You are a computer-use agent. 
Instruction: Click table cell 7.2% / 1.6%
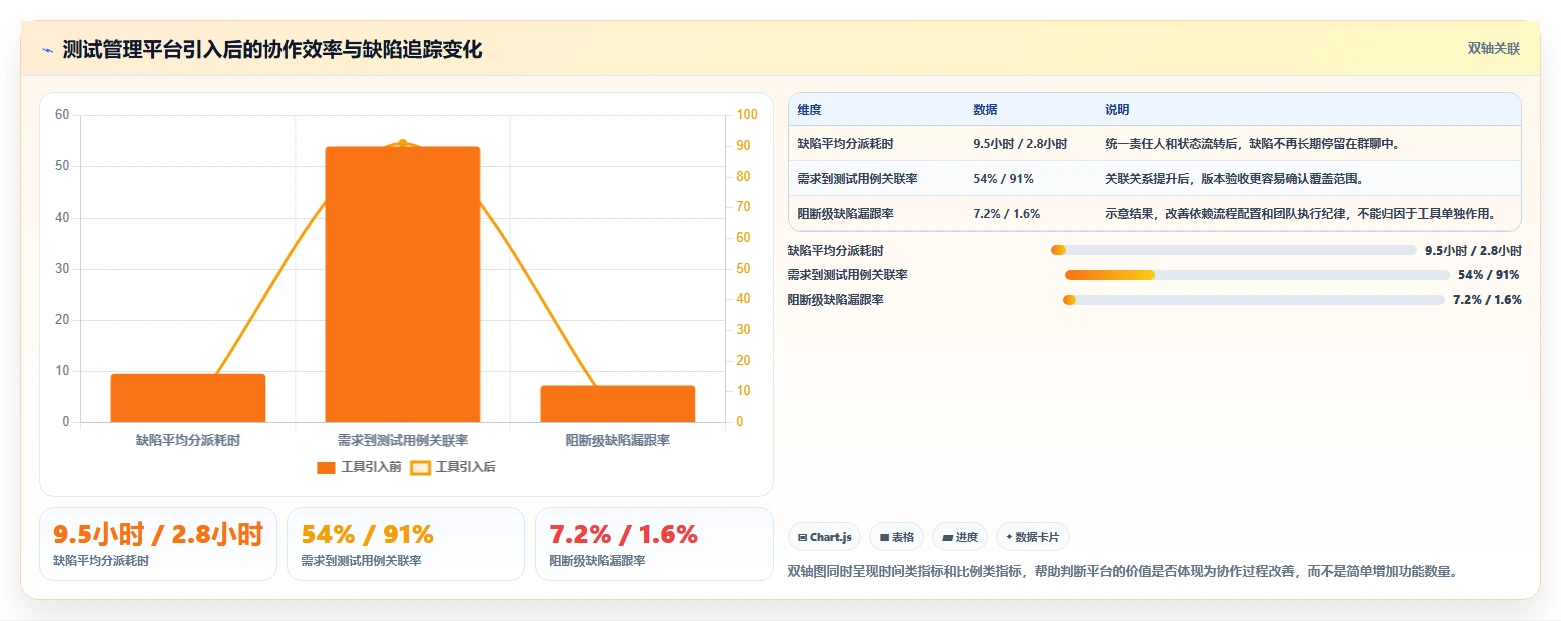pos(1006,214)
